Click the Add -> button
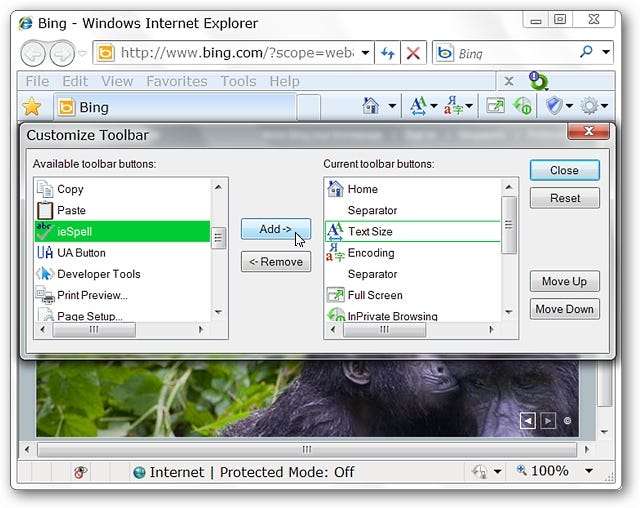This screenshot has width=640, height=508. (x=276, y=229)
